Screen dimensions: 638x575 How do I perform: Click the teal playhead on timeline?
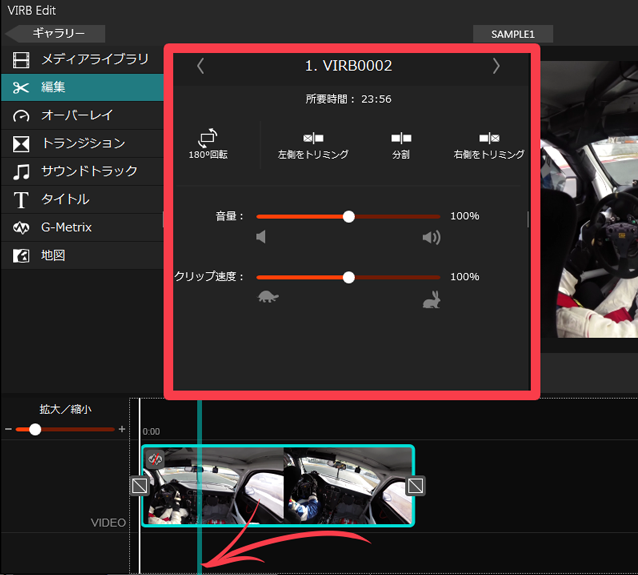tap(199, 486)
